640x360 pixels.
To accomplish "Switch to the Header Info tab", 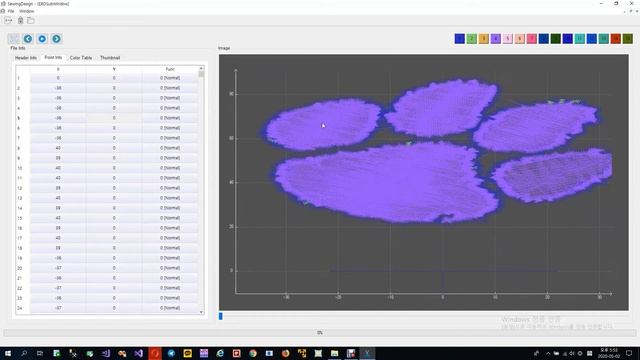I will click(x=26, y=58).
